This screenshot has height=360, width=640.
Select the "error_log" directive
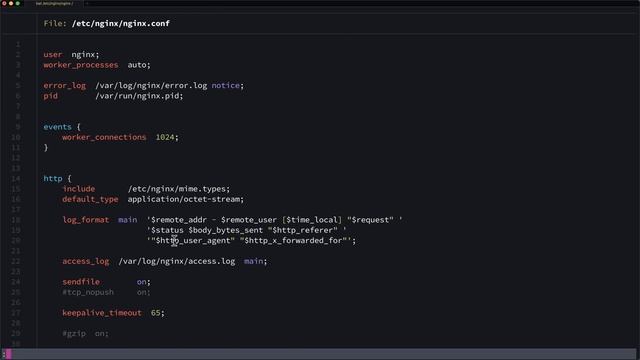(65, 86)
